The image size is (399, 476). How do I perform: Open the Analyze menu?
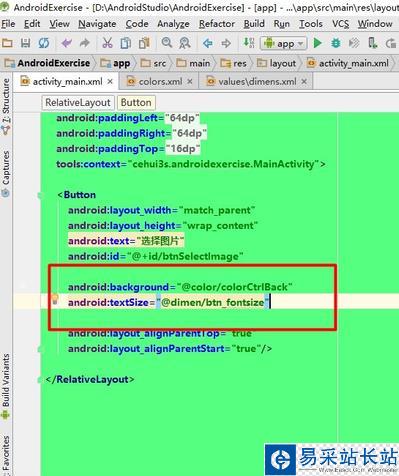pos(173,24)
